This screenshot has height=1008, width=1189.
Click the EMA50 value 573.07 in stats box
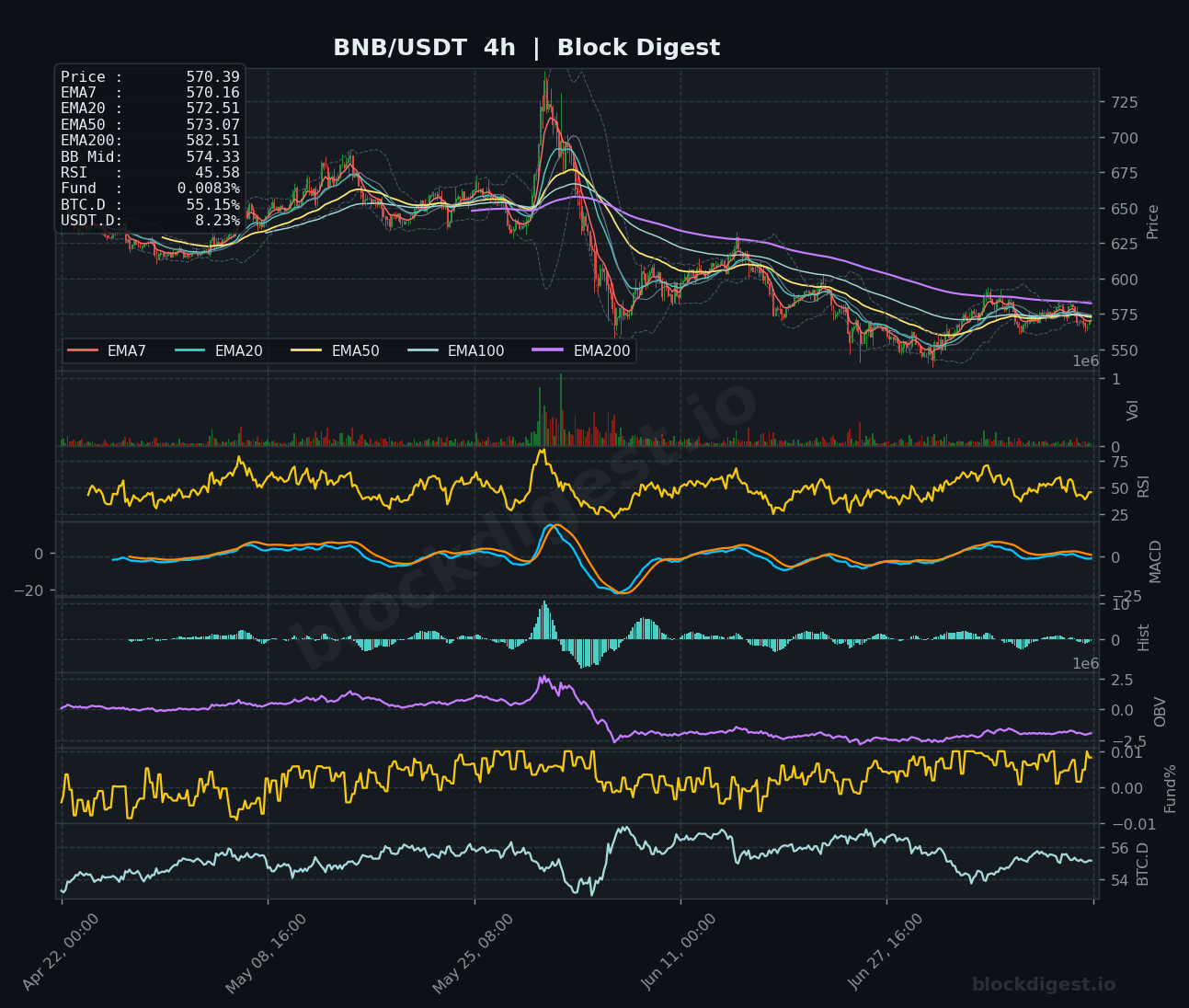click(212, 125)
